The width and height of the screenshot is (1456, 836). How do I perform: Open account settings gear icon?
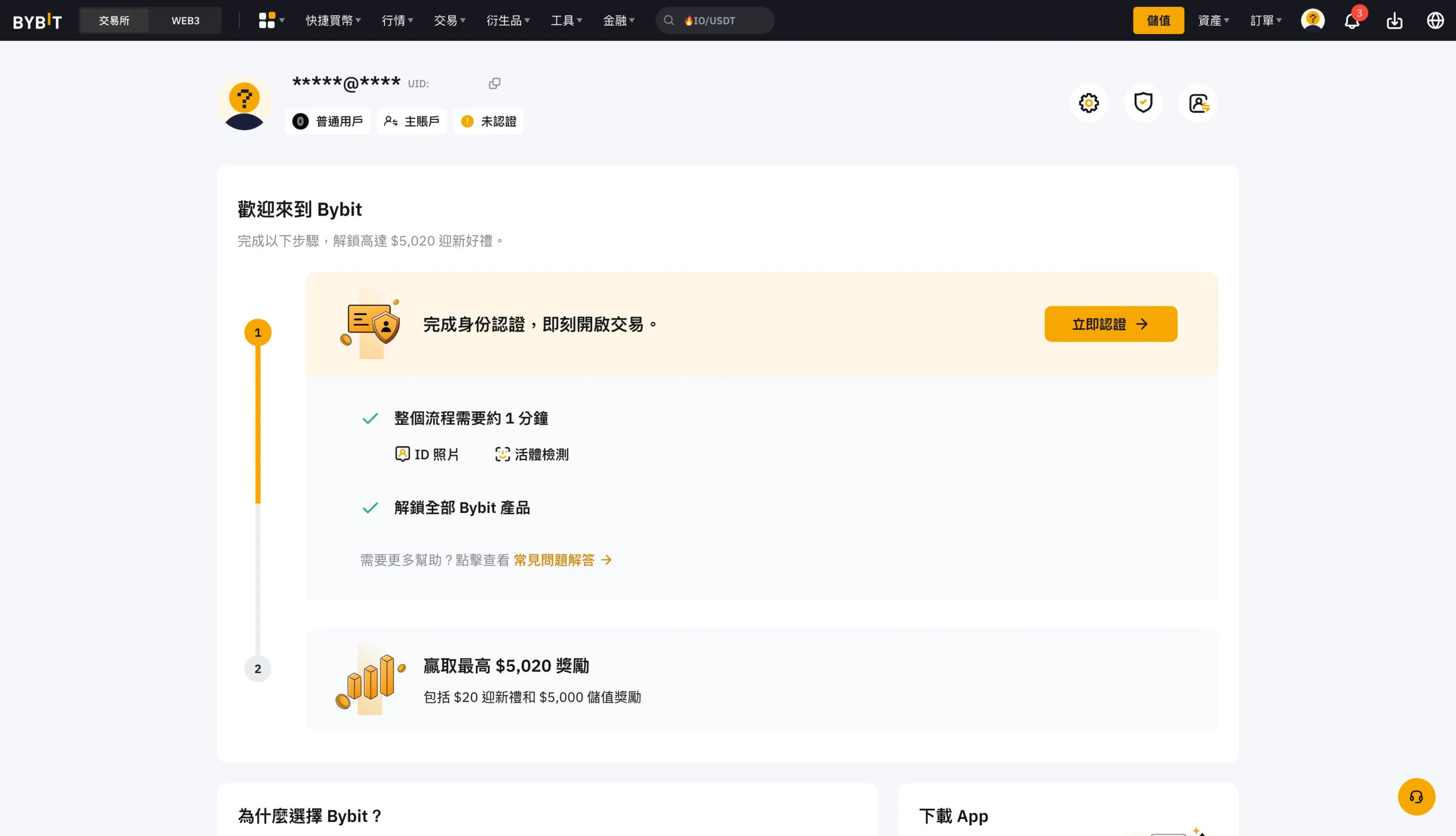tap(1089, 103)
